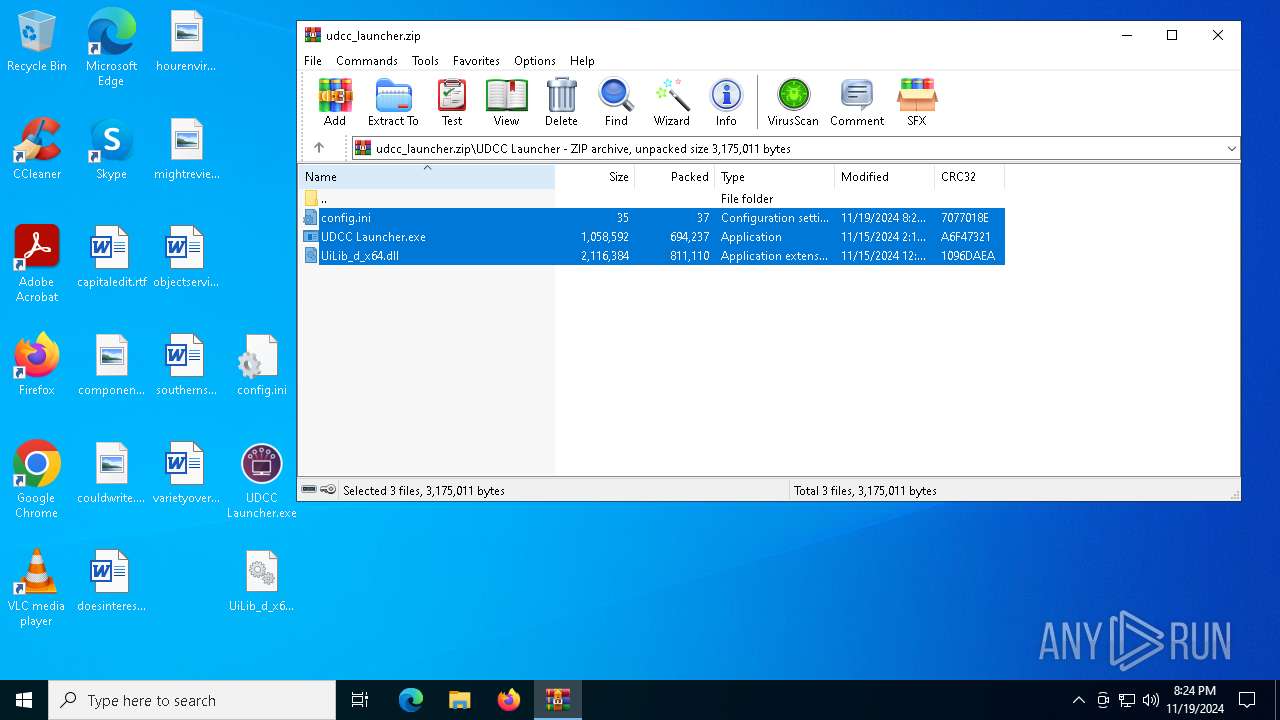This screenshot has height=720, width=1280.
Task: Open the Help menu
Action: point(582,61)
